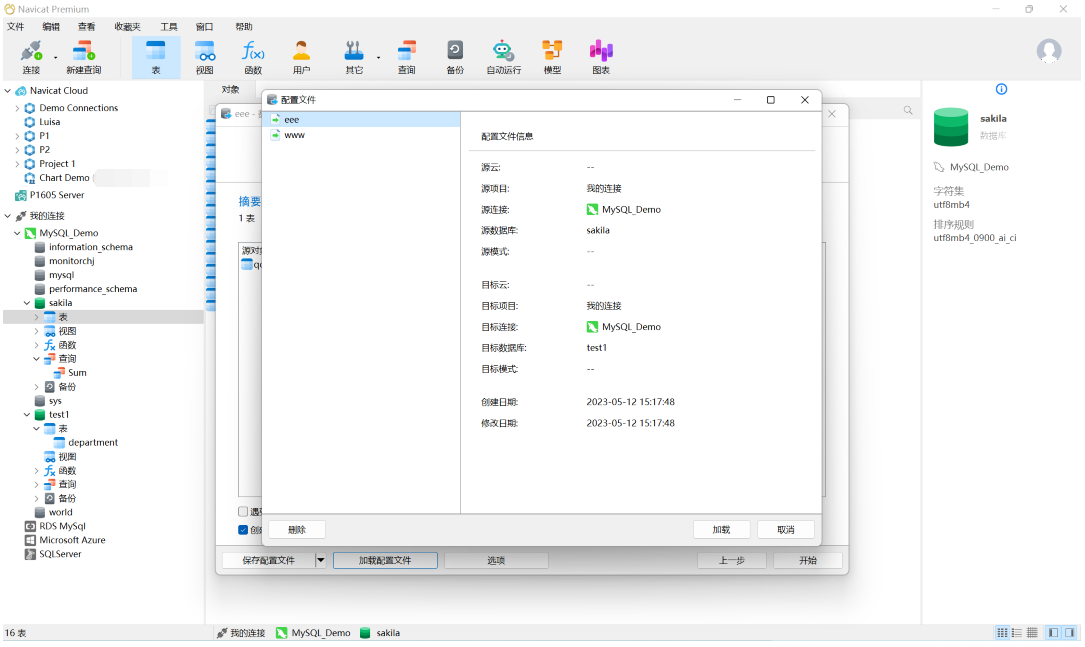Toggle the unchecked checkbox in the sync dialog

[243, 512]
